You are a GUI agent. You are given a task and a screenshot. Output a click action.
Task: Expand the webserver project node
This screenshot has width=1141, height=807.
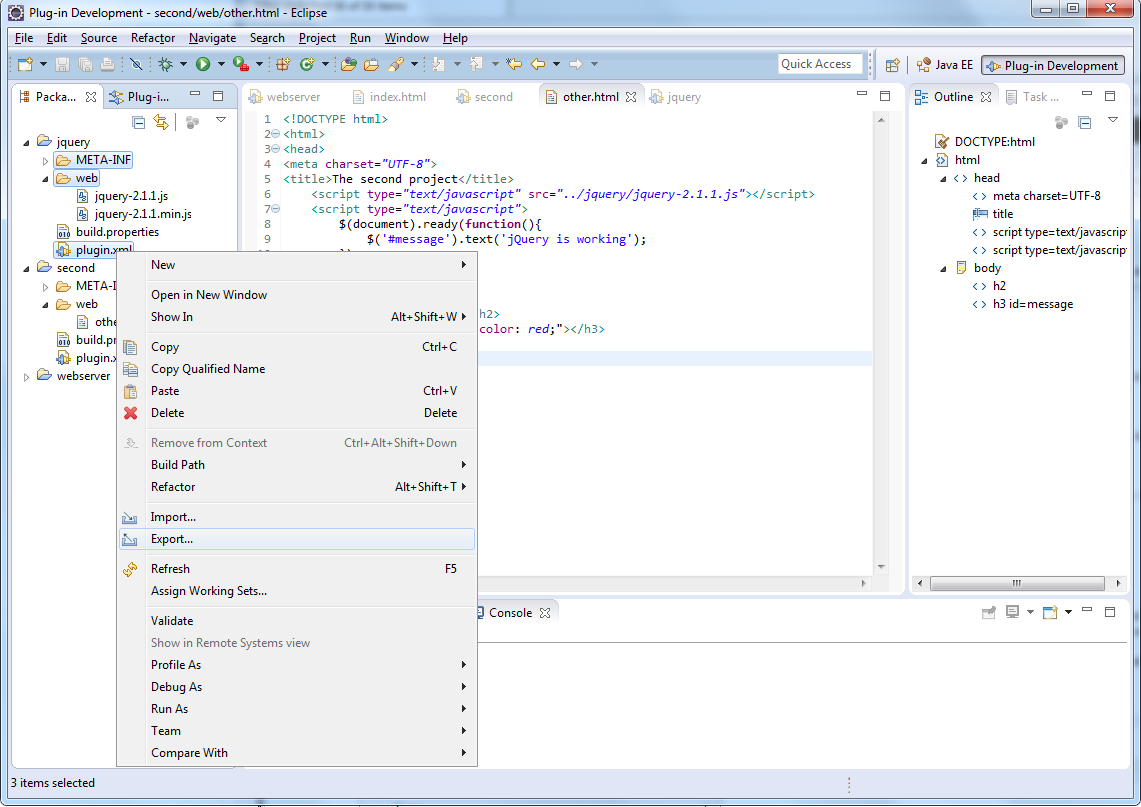27,376
